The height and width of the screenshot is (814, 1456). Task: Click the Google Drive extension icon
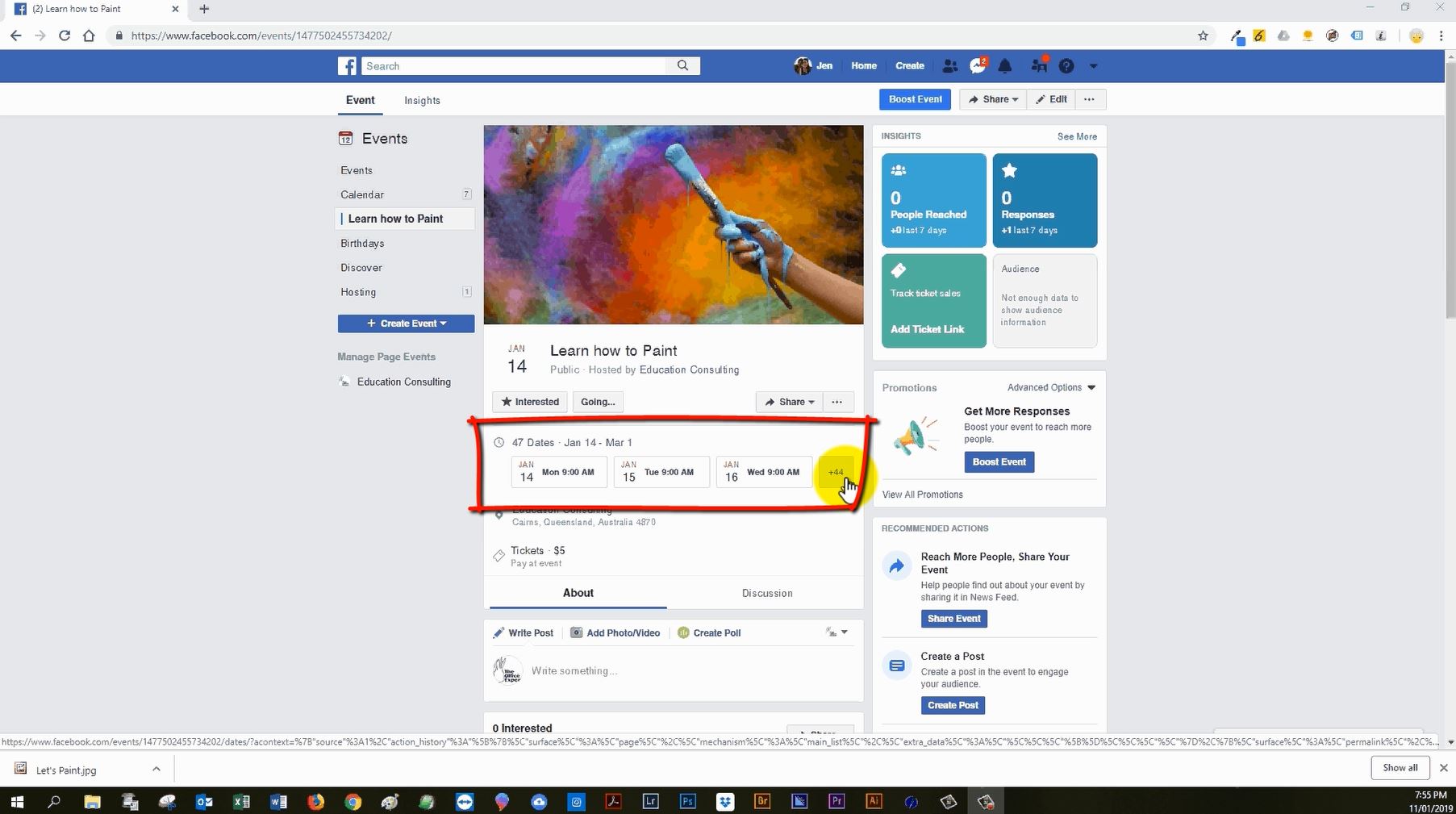pyautogui.click(x=1283, y=35)
